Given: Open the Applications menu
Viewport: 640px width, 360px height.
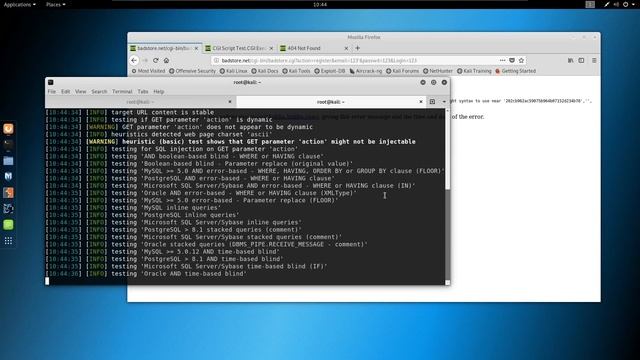Looking at the screenshot, I should click(19, 4).
